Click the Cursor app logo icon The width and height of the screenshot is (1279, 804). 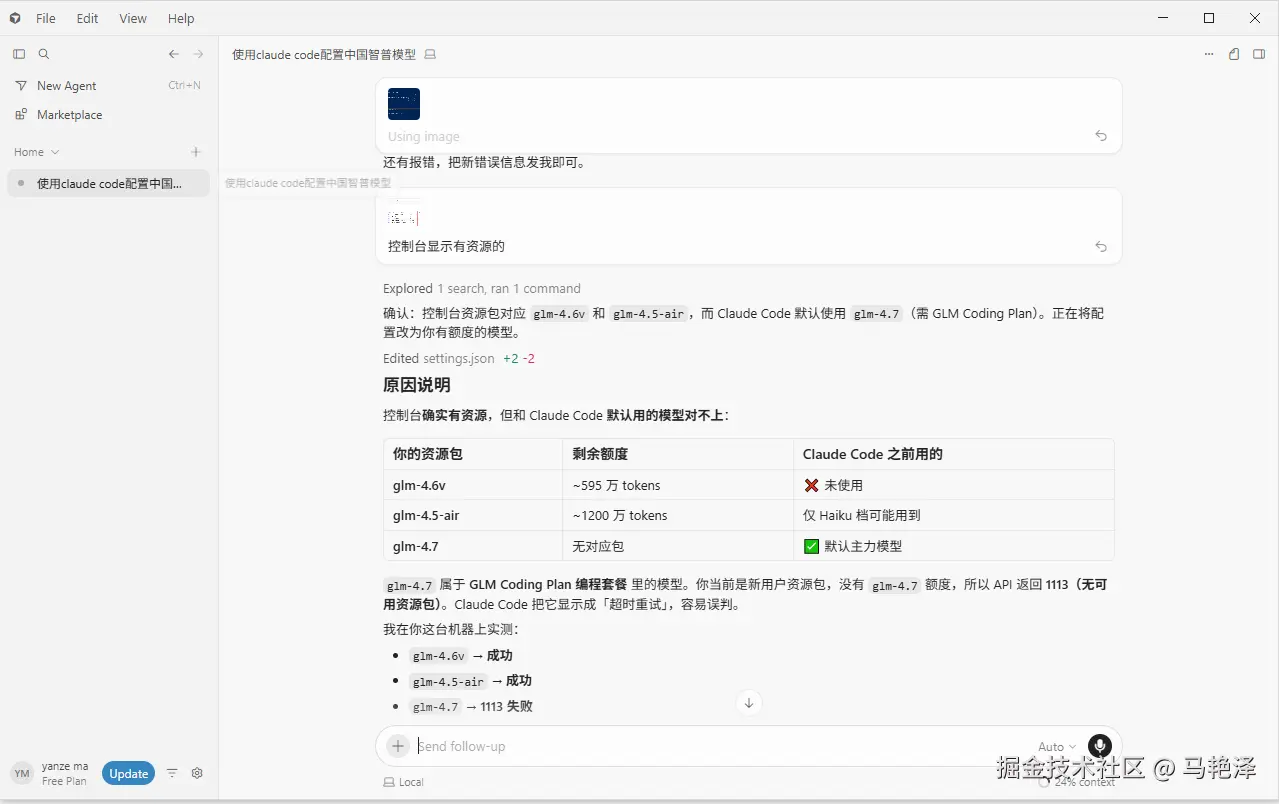coord(15,18)
